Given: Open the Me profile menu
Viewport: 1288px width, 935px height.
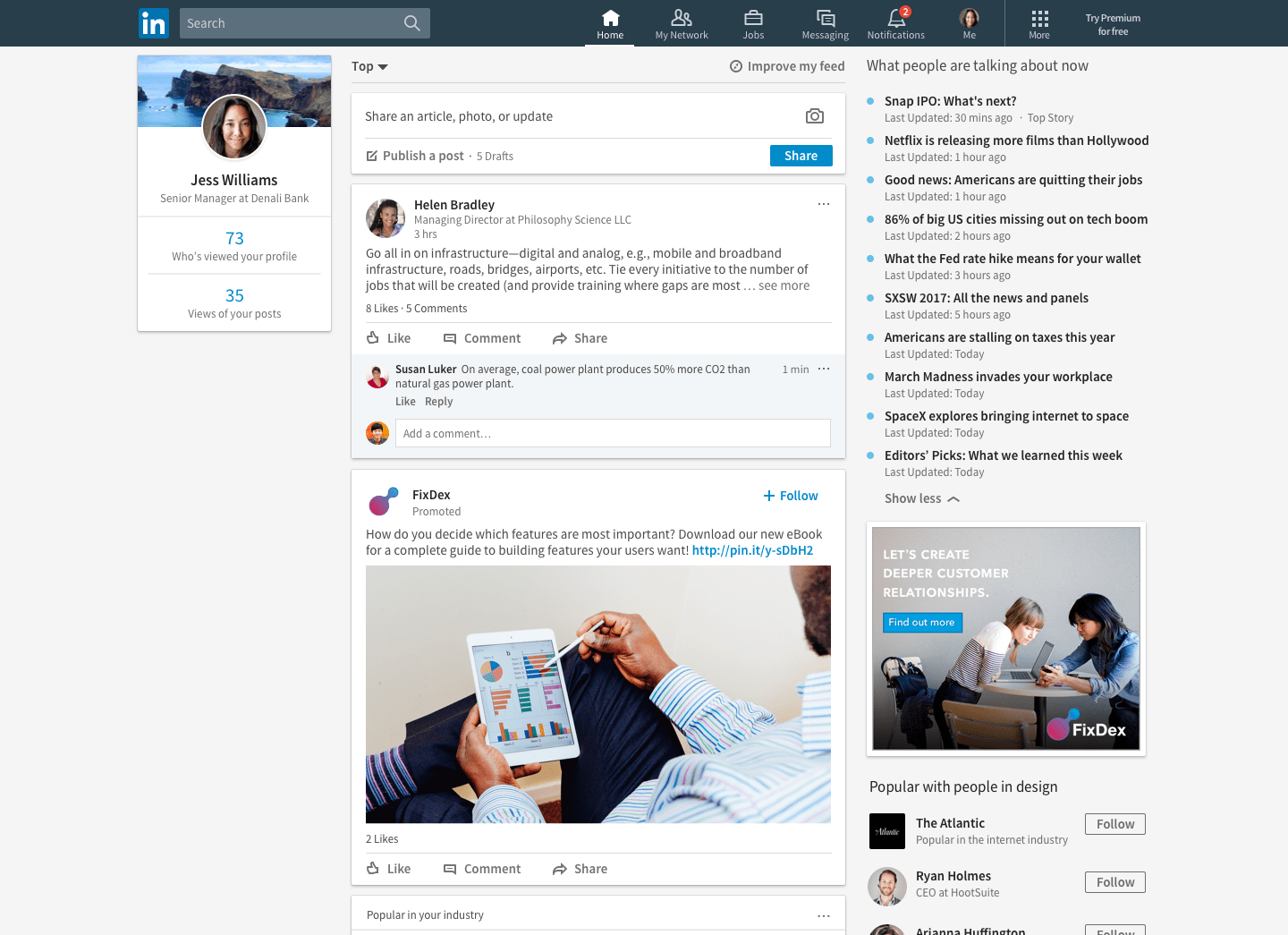Looking at the screenshot, I should (969, 23).
